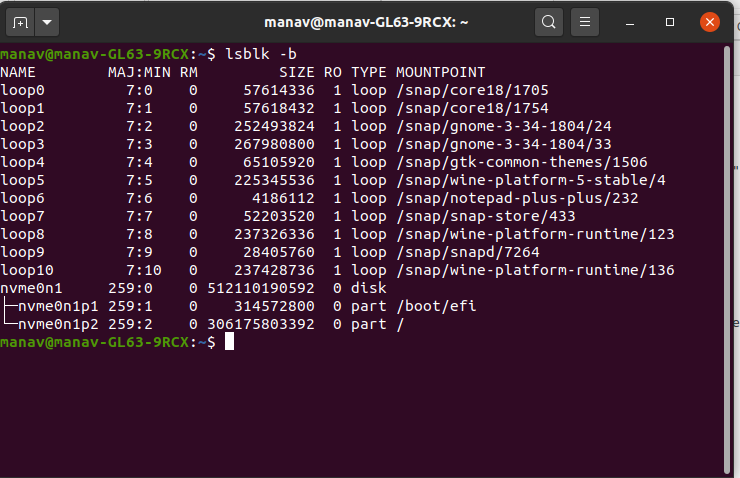Click the terminal cursor at the prompt
This screenshot has width=740, height=478.
click(x=229, y=342)
